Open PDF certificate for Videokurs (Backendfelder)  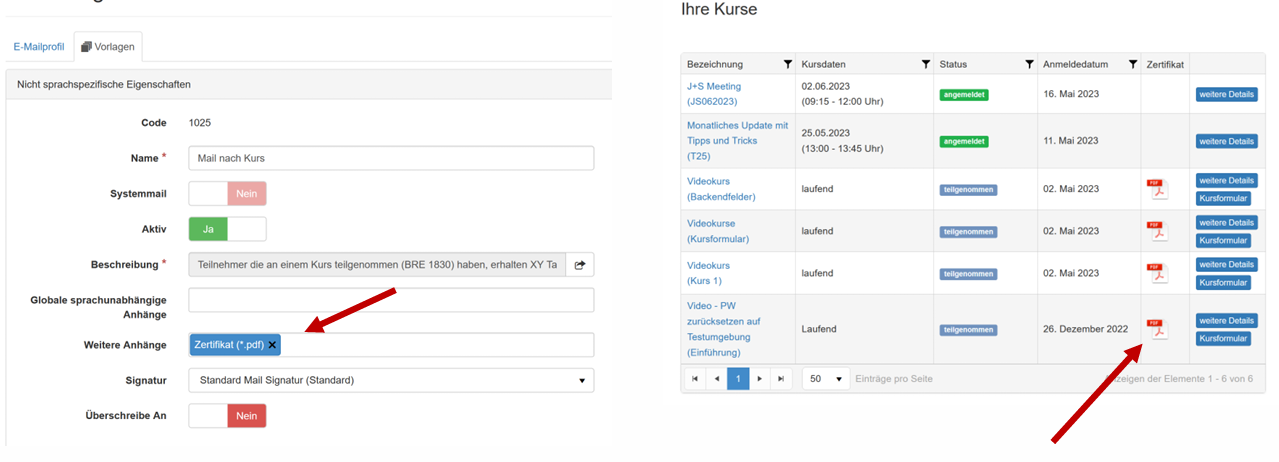click(1156, 189)
